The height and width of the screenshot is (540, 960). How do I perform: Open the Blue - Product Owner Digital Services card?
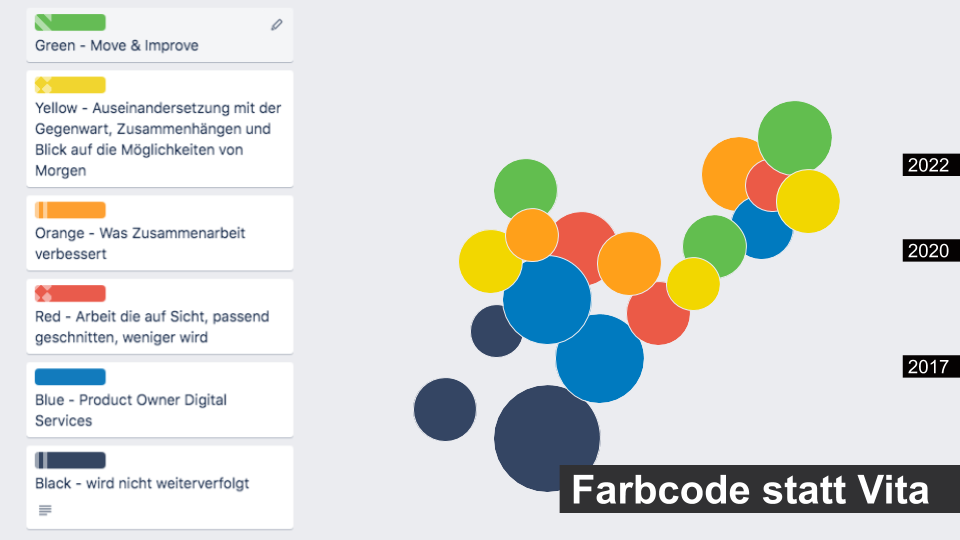click(160, 399)
